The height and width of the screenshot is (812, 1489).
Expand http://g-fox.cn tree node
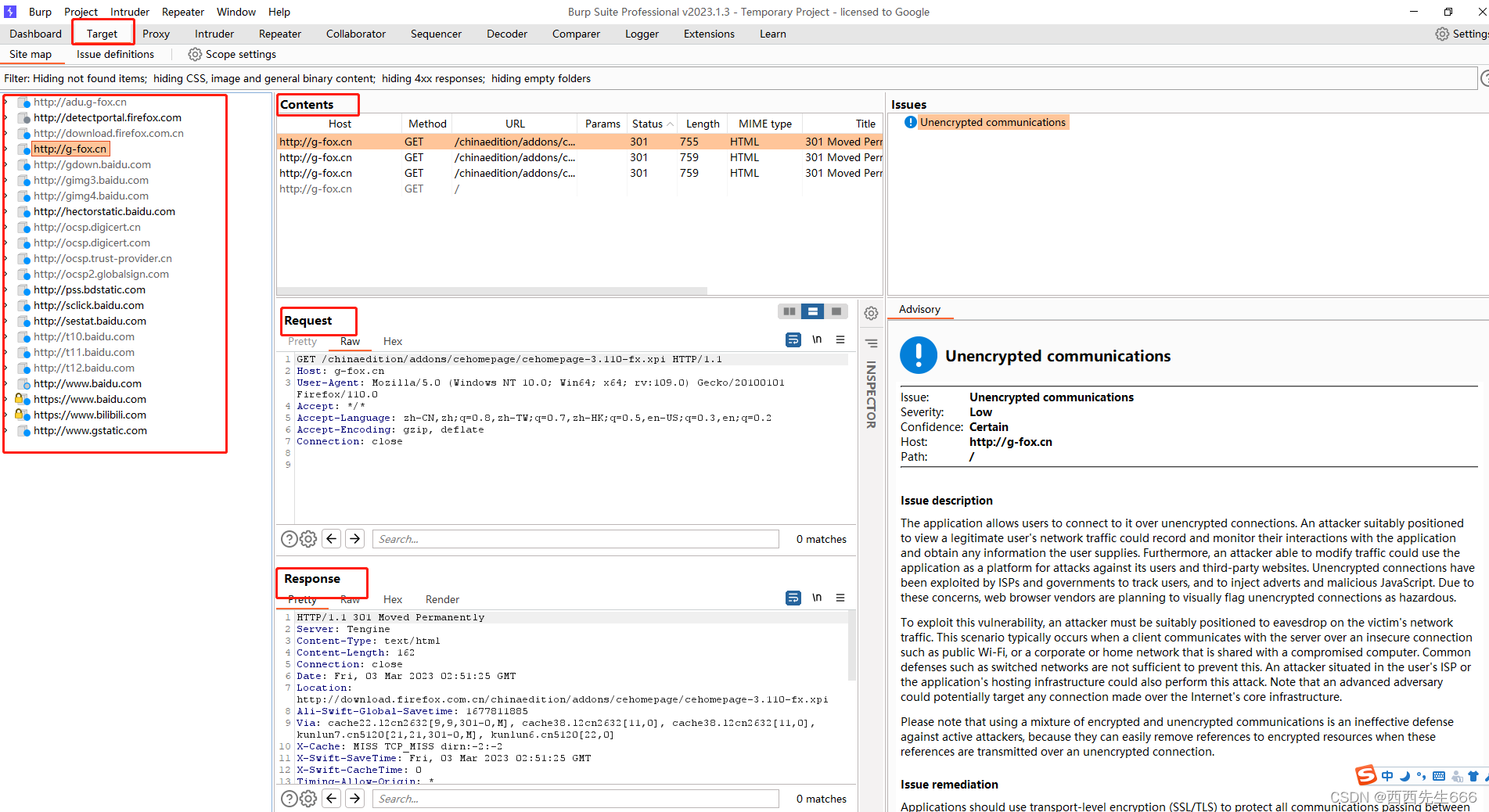(6, 149)
